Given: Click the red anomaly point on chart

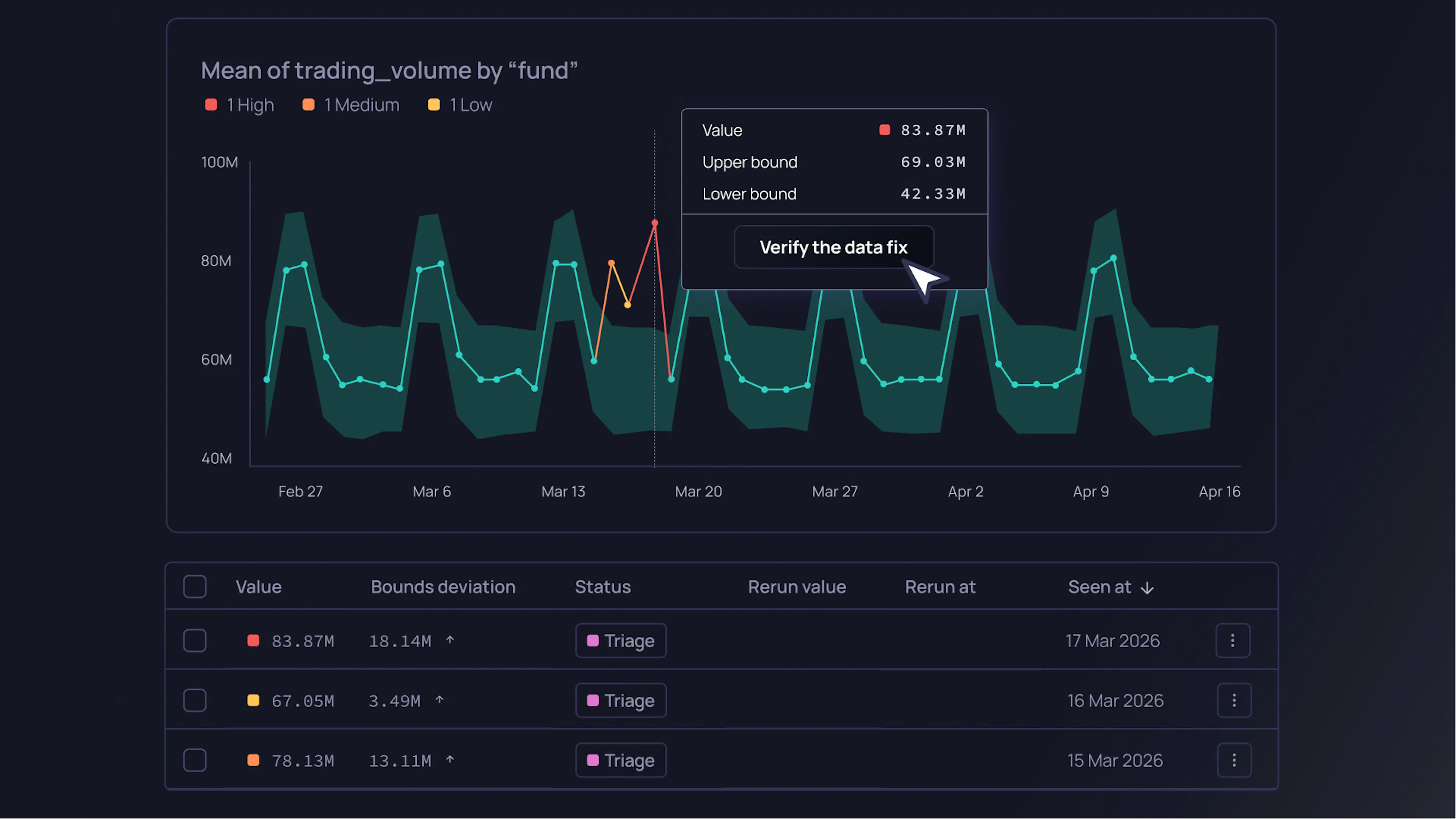Looking at the screenshot, I should (x=654, y=223).
